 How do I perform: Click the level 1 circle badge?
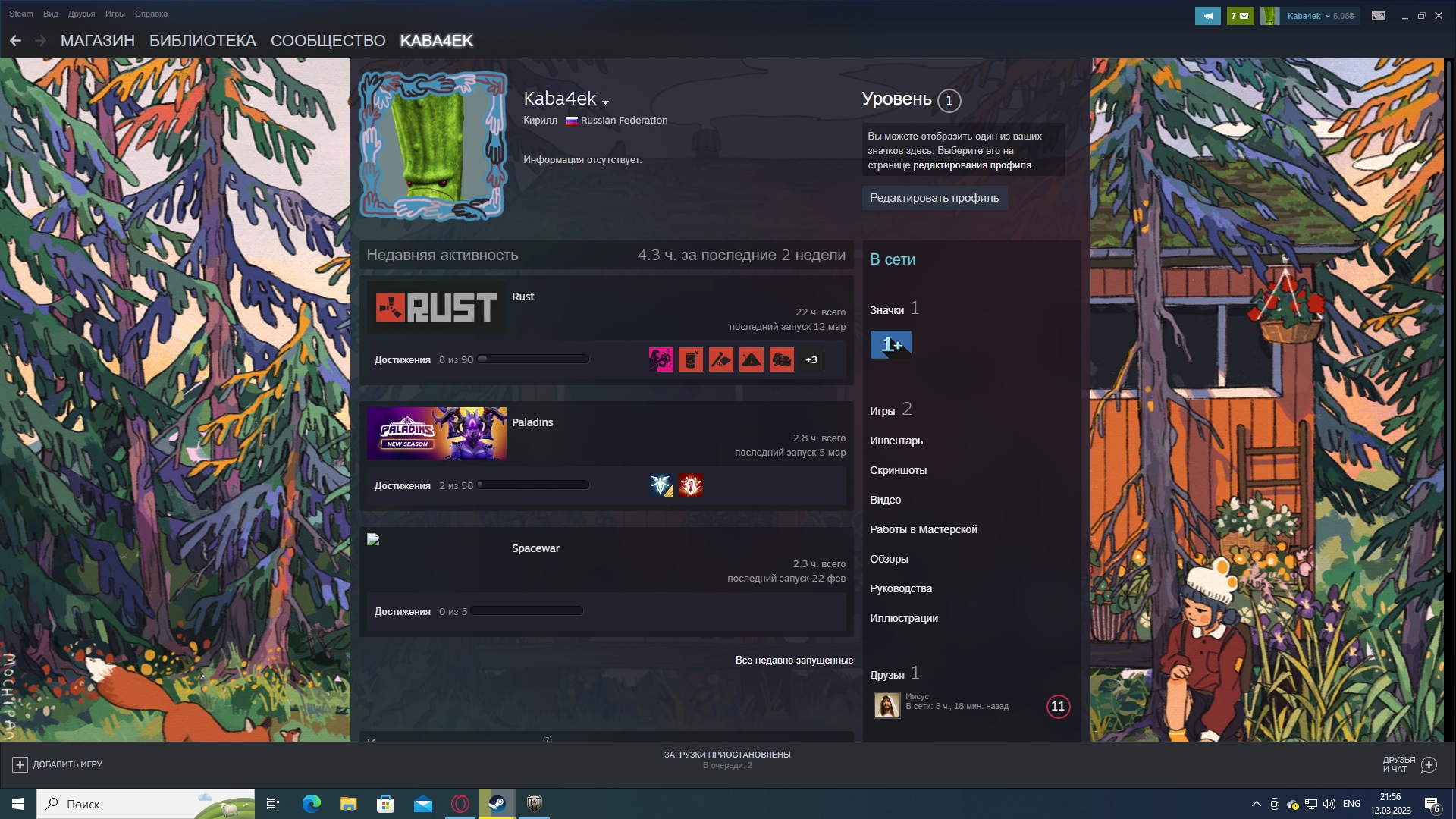point(949,100)
